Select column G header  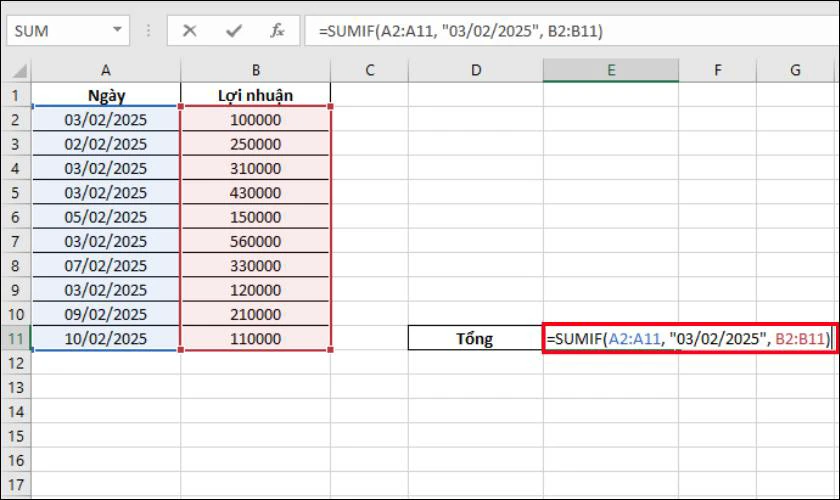pos(796,70)
